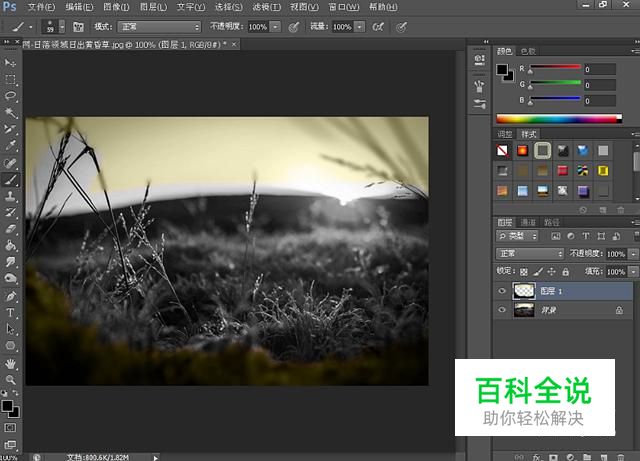Select the Move tool
This screenshot has height=461, width=640.
pyautogui.click(x=10, y=62)
